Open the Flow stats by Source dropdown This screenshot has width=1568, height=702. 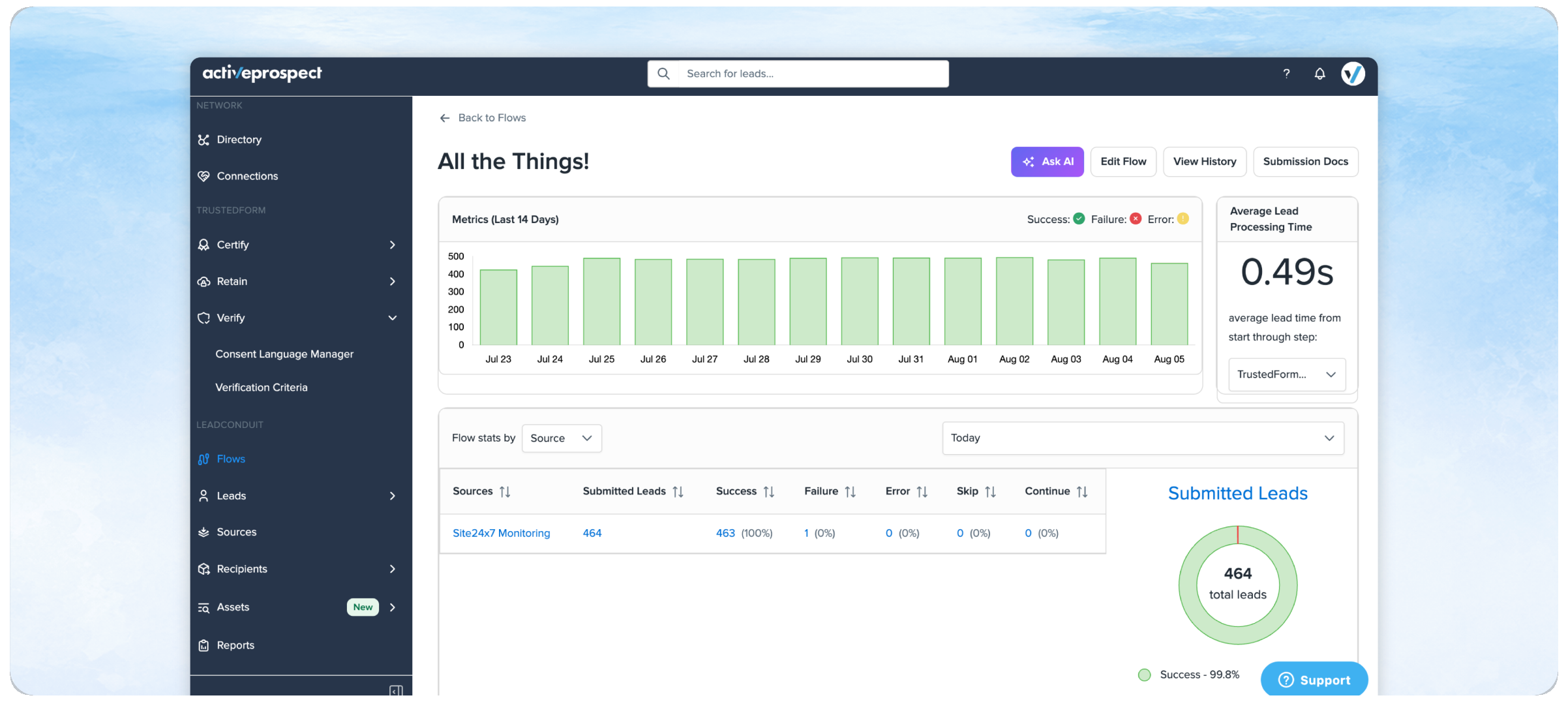(562, 438)
